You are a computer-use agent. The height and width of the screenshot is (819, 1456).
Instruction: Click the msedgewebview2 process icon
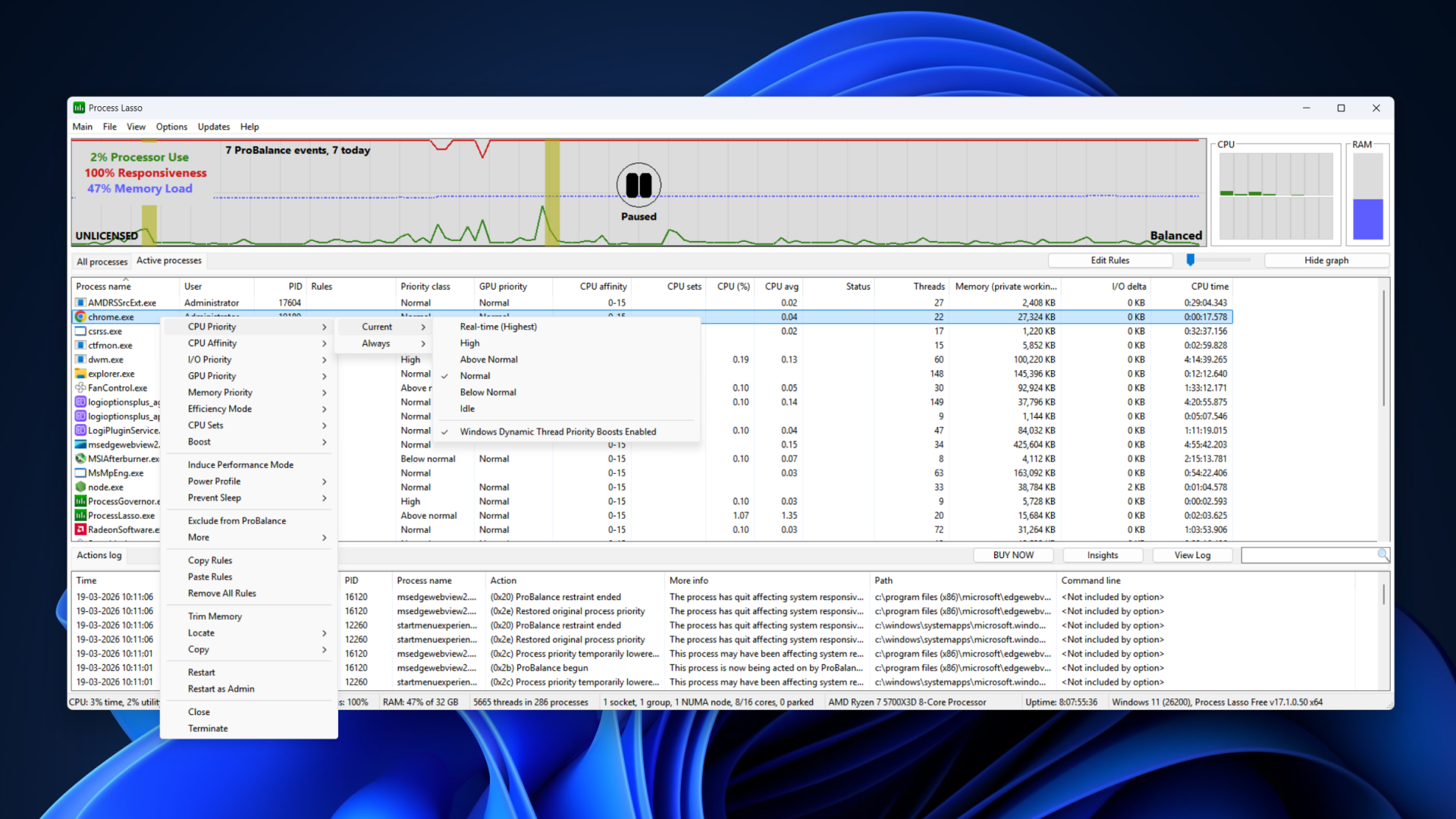coord(80,444)
